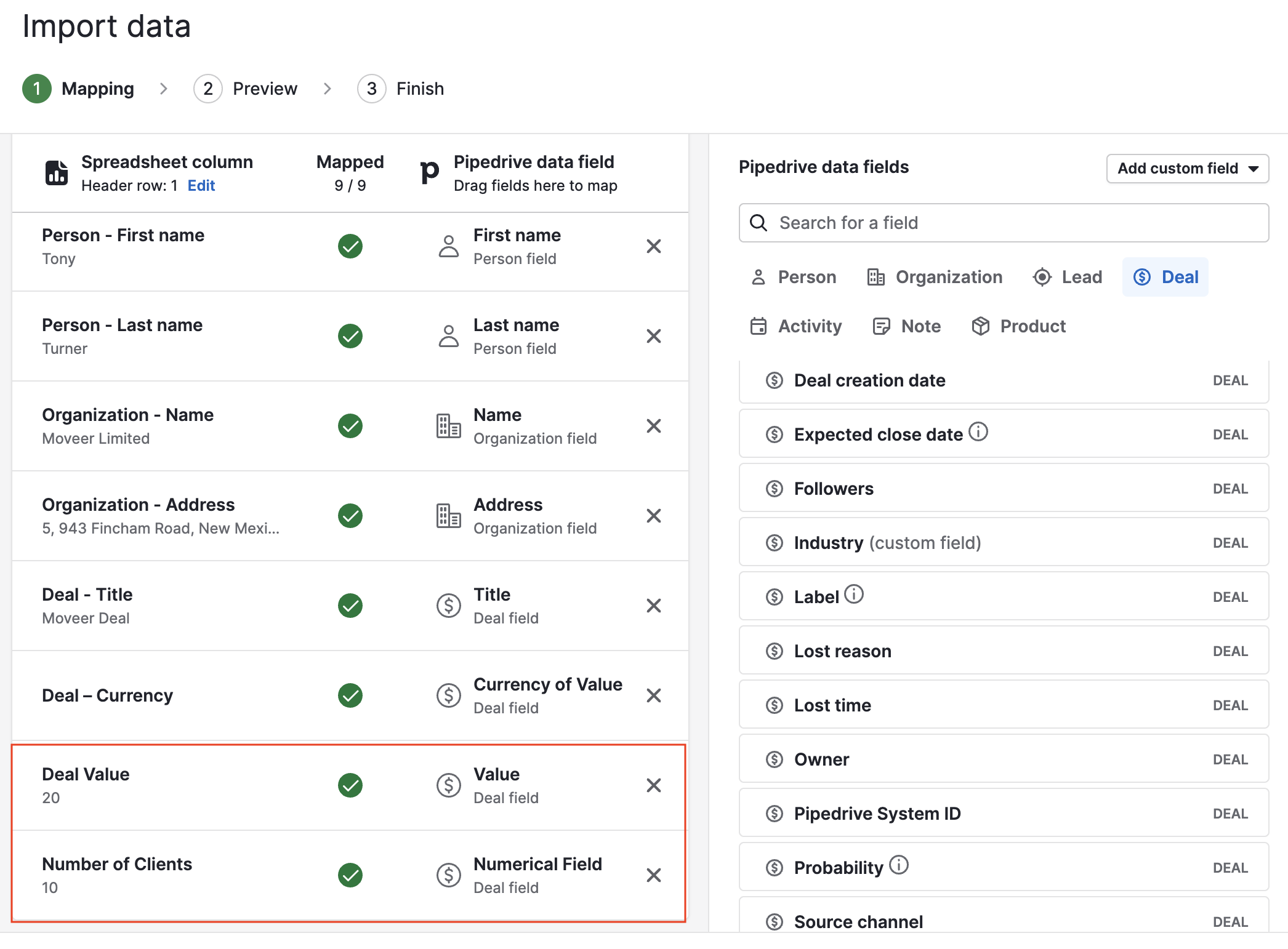
Task: Click the green check for Deal Value
Action: (350, 785)
